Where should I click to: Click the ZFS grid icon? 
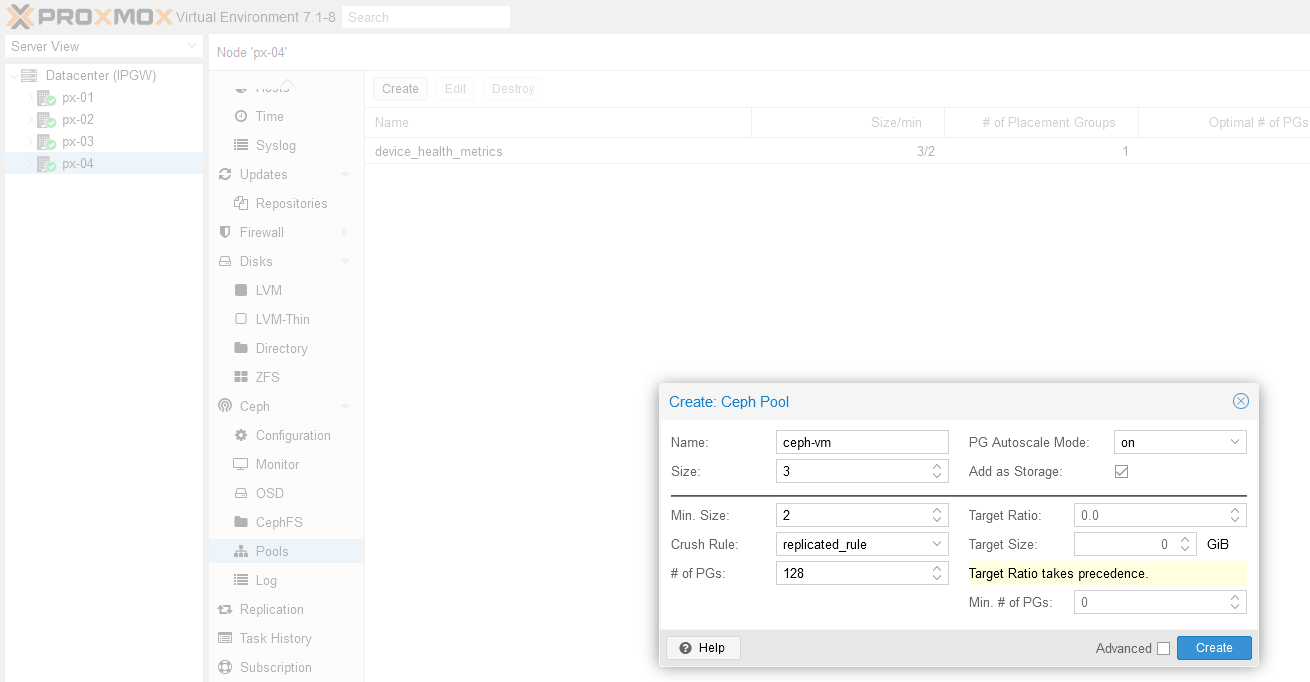(x=240, y=377)
